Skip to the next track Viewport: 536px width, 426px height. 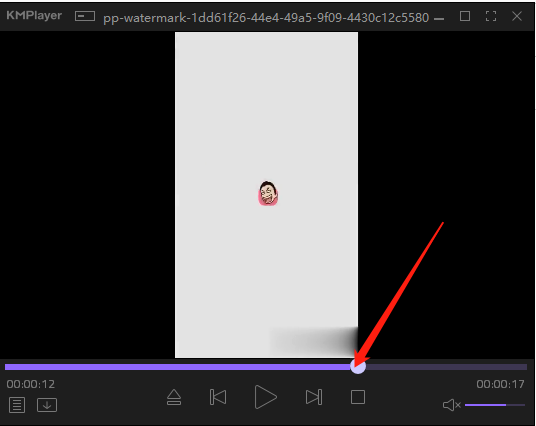pos(314,397)
